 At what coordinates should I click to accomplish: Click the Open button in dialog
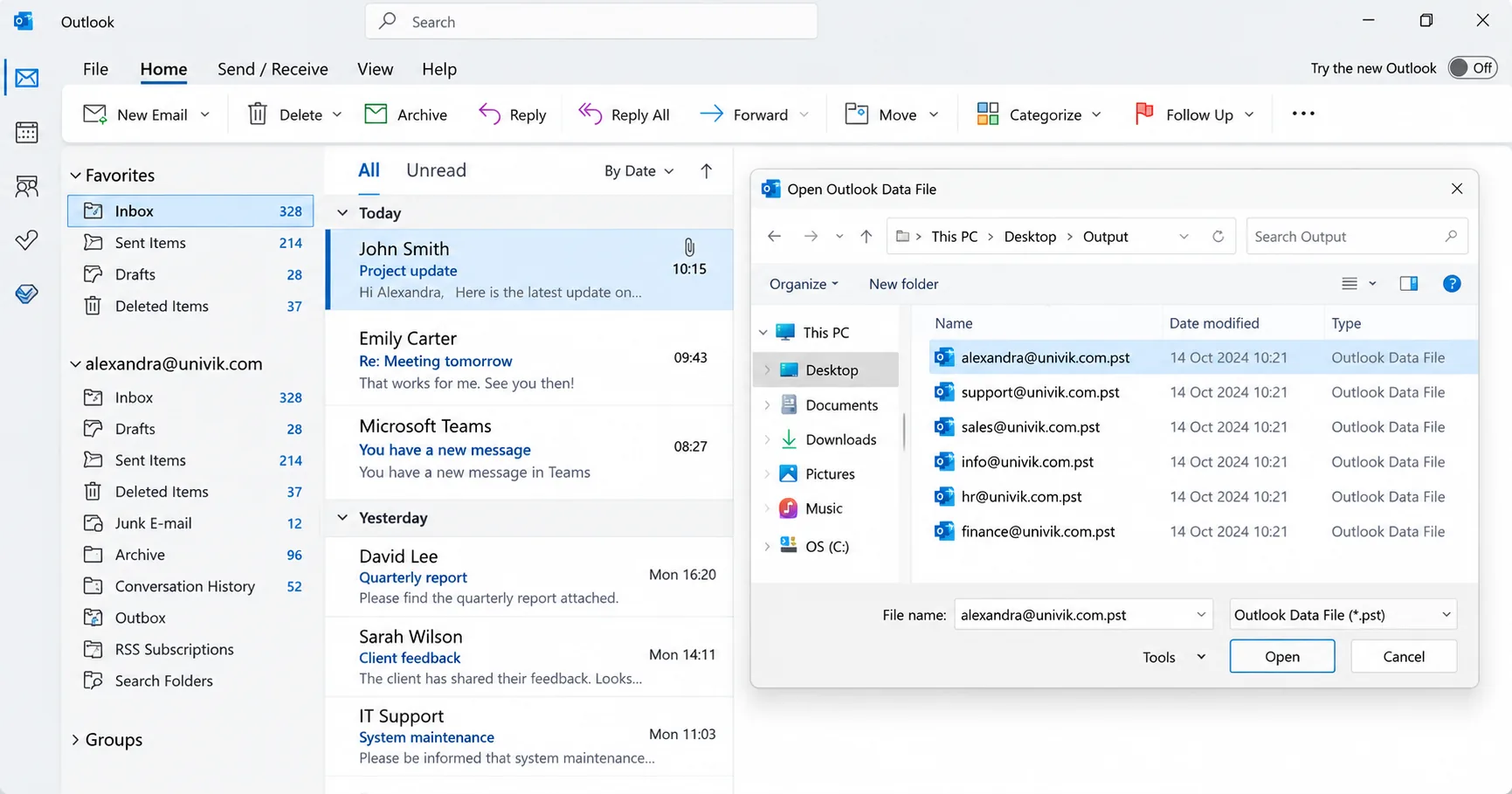click(x=1281, y=657)
